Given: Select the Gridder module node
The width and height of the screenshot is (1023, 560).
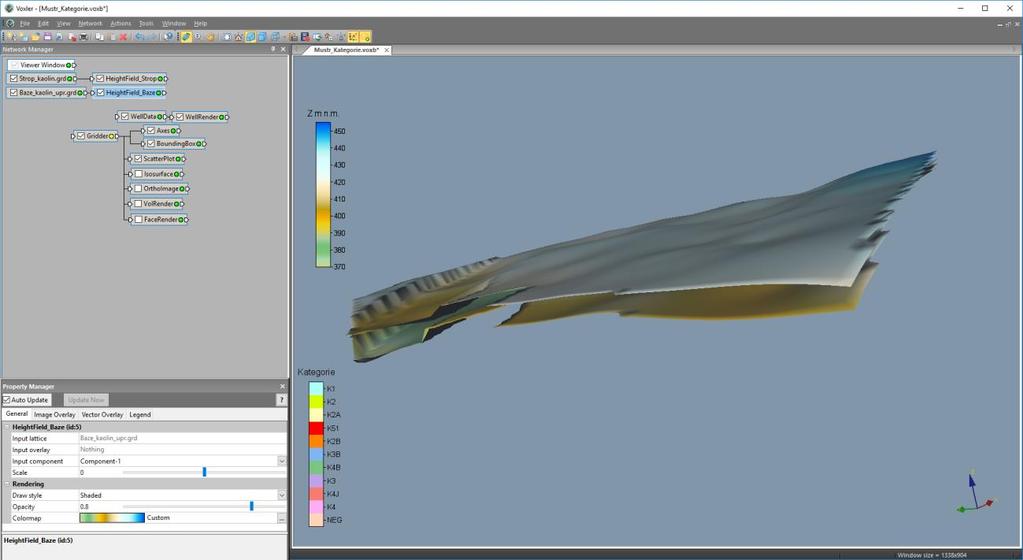Looking at the screenshot, I should (96, 136).
